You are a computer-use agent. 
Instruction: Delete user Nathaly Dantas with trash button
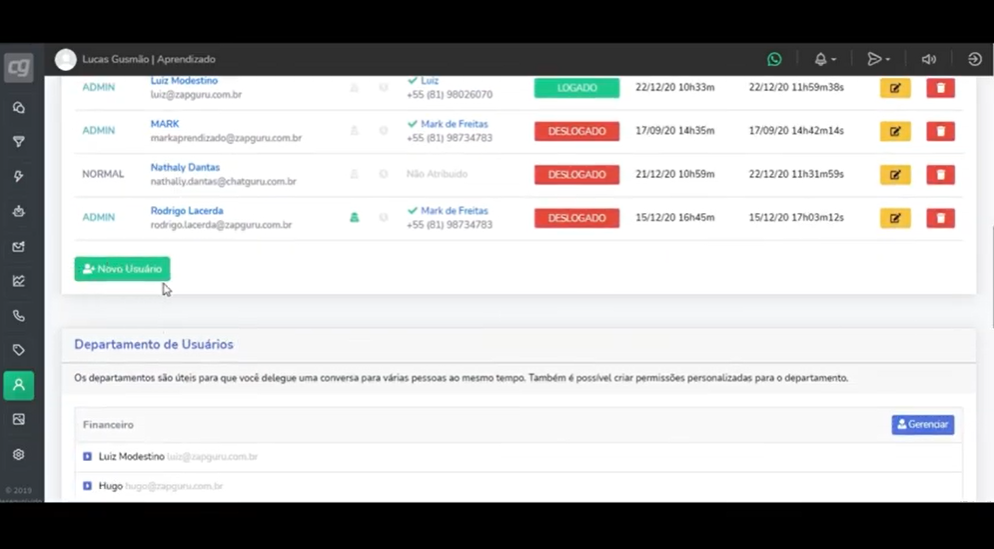pyautogui.click(x=941, y=174)
